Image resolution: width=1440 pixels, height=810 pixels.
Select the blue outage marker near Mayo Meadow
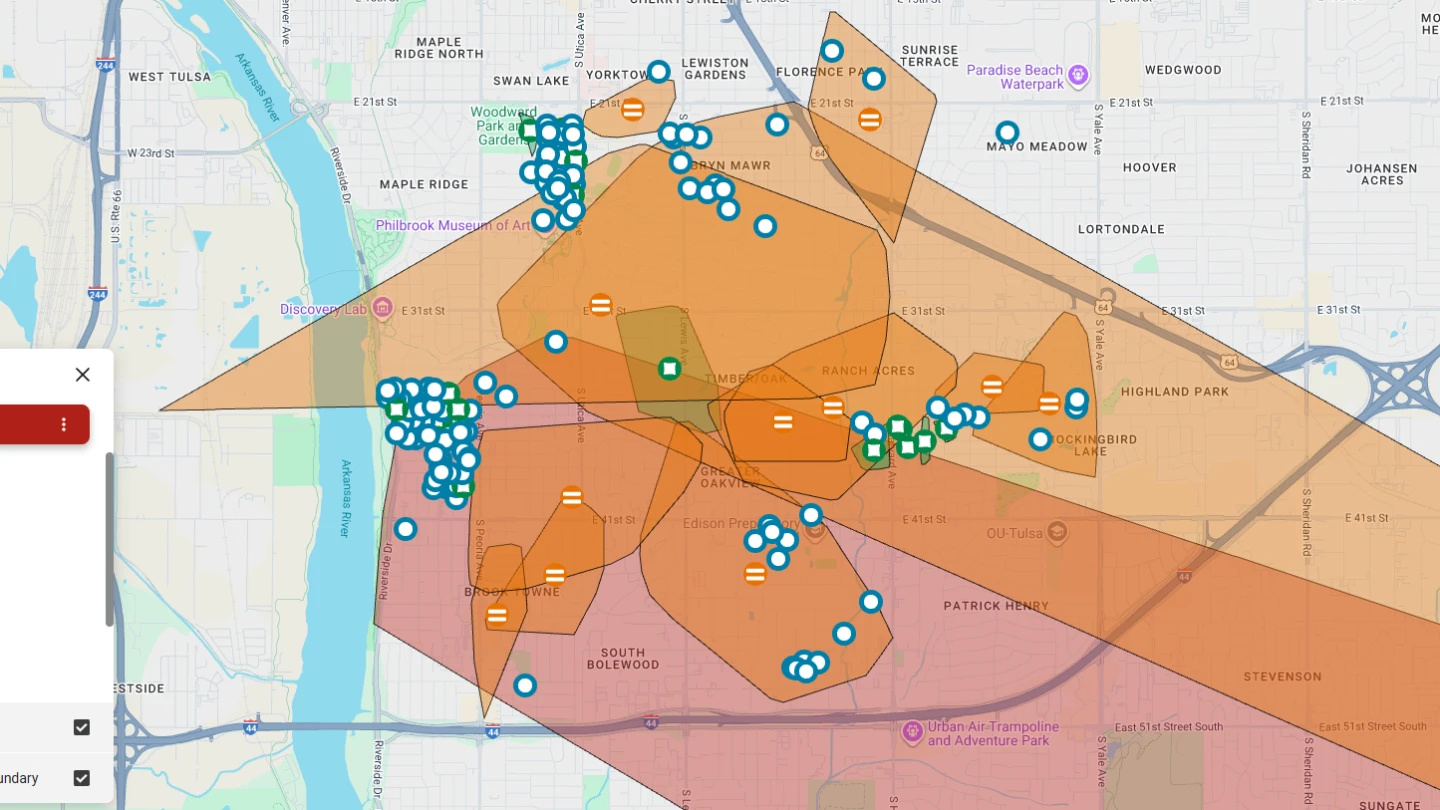tap(1007, 131)
